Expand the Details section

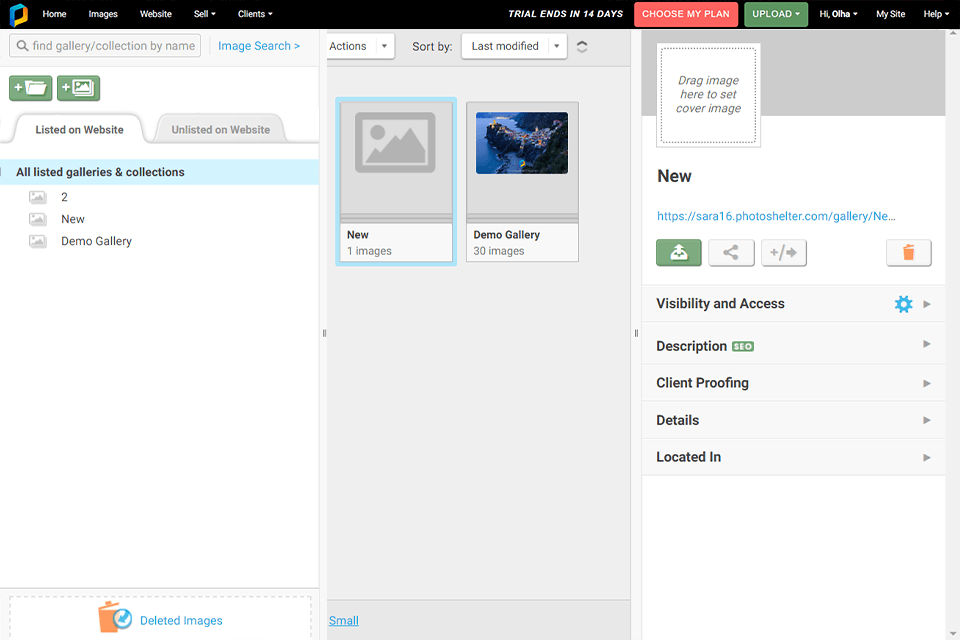pyautogui.click(x=793, y=420)
